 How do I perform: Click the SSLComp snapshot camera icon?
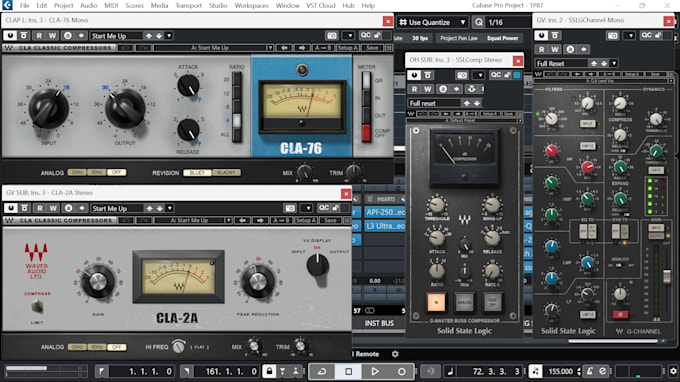pyautogui.click(x=462, y=75)
